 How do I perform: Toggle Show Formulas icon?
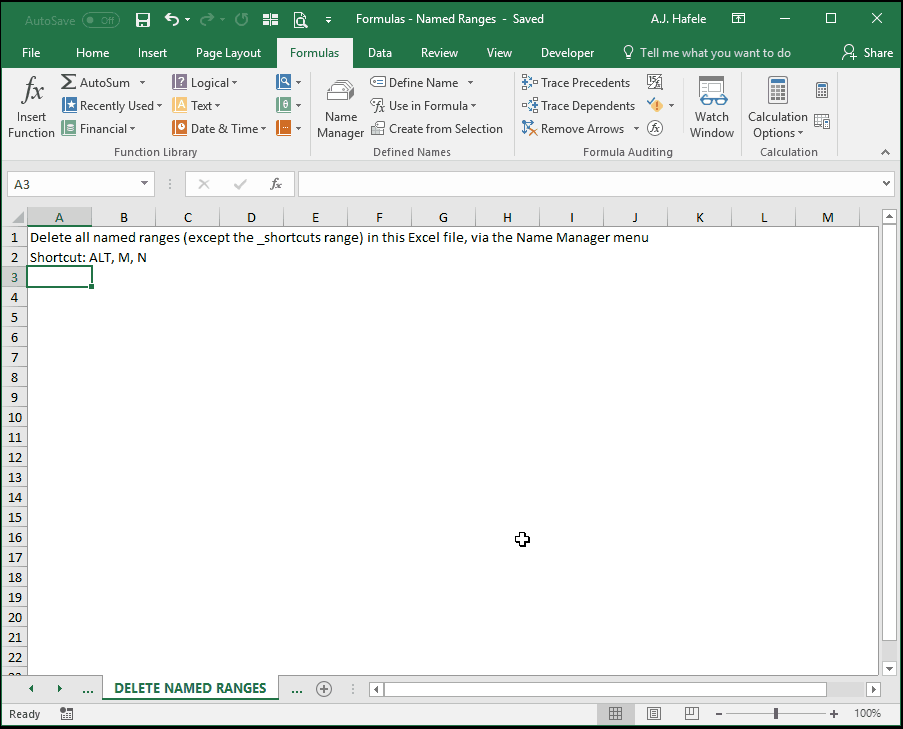(655, 82)
